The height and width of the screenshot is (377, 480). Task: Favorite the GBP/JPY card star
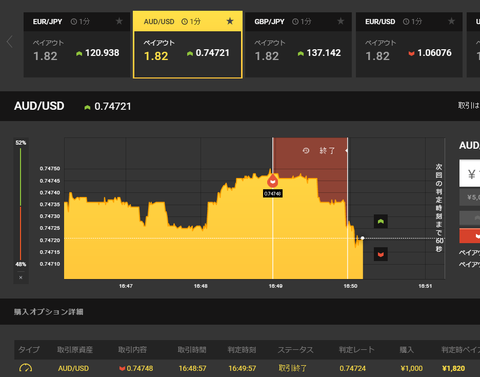point(340,21)
